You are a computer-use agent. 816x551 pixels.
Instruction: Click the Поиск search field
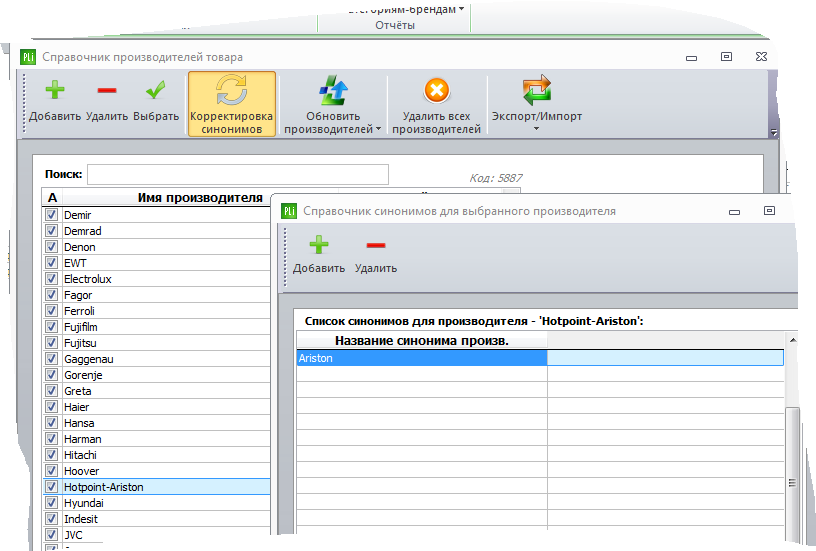coord(238,174)
